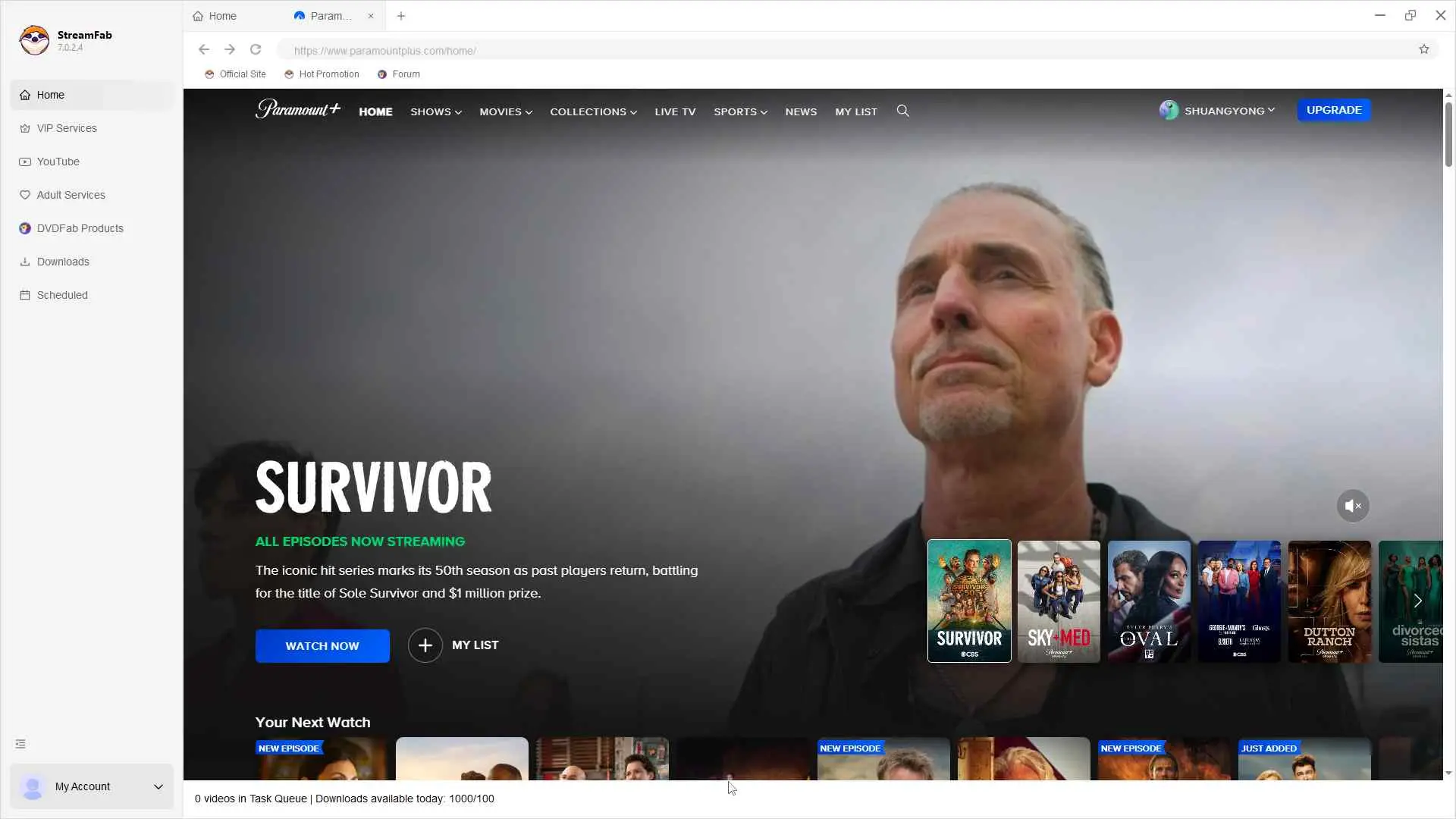This screenshot has width=1456, height=819.
Task: Select the Dutton Ranch carousel thumbnail
Action: 1329,601
